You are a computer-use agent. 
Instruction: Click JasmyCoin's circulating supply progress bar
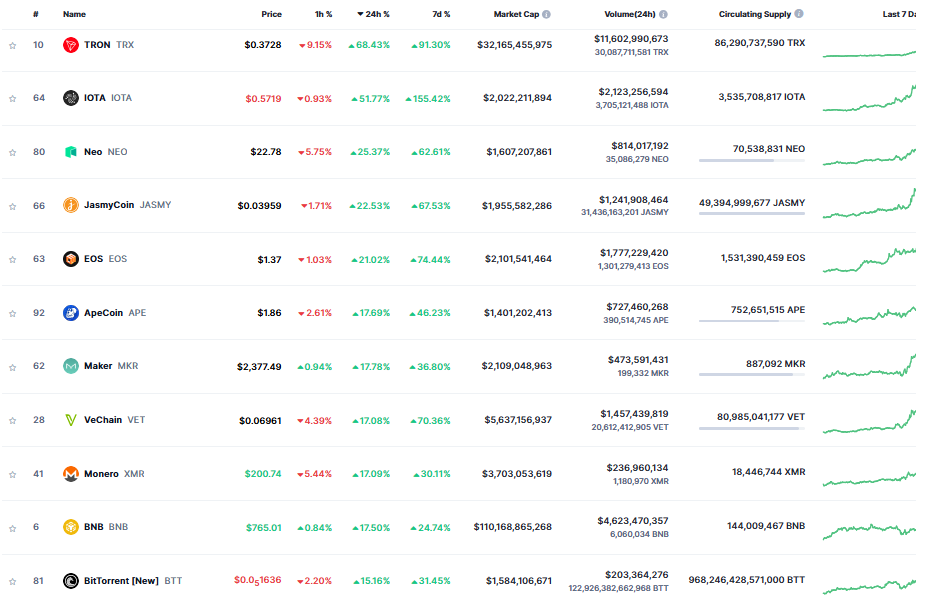point(752,214)
